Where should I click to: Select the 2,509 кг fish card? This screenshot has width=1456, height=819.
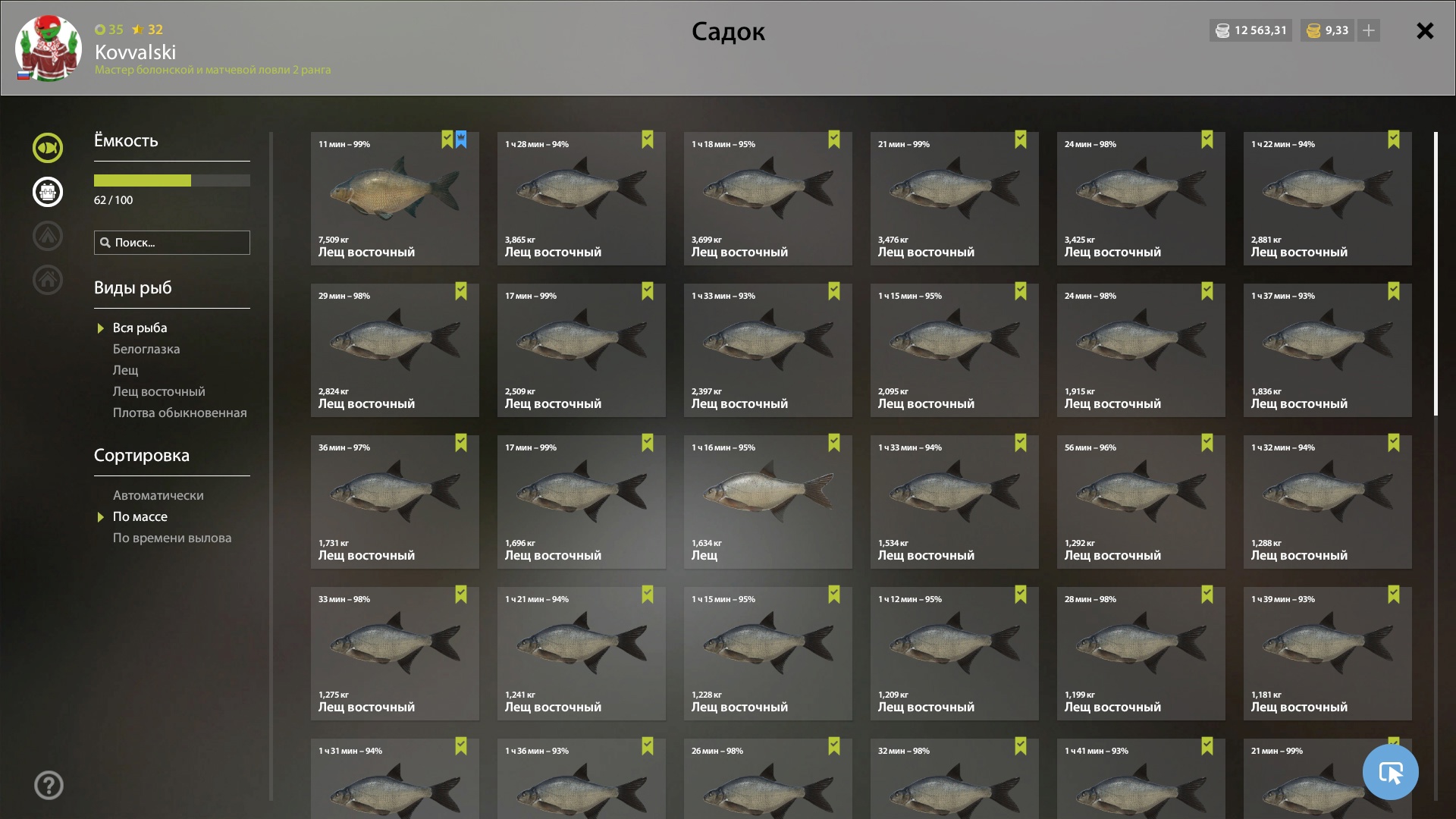click(x=582, y=350)
